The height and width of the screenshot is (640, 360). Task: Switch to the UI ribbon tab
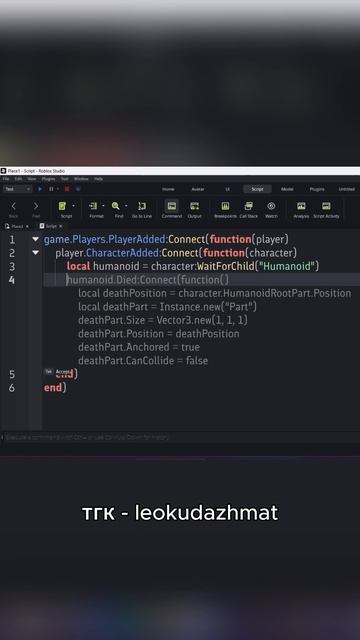click(228, 189)
